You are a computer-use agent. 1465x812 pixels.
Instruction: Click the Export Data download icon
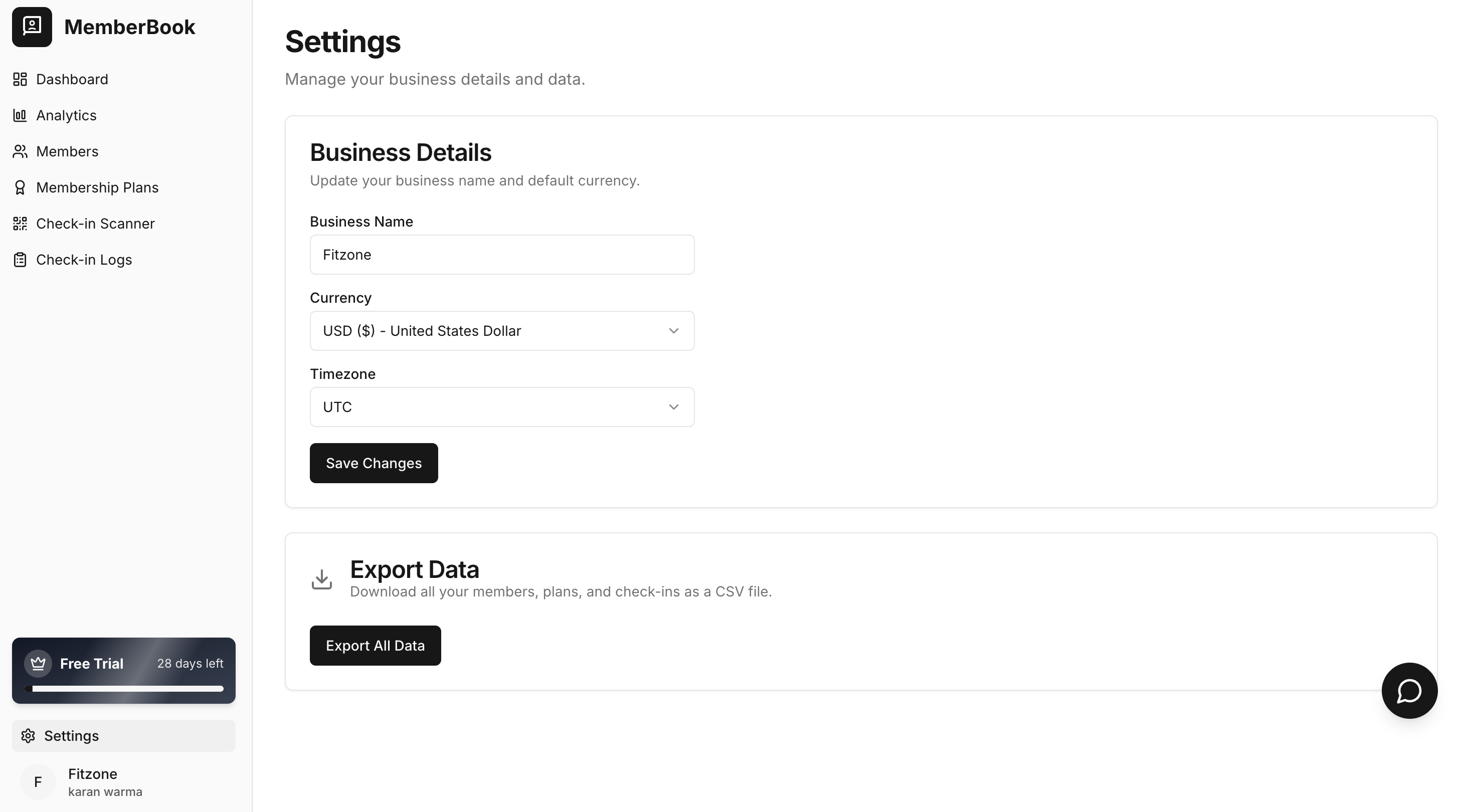click(x=322, y=579)
